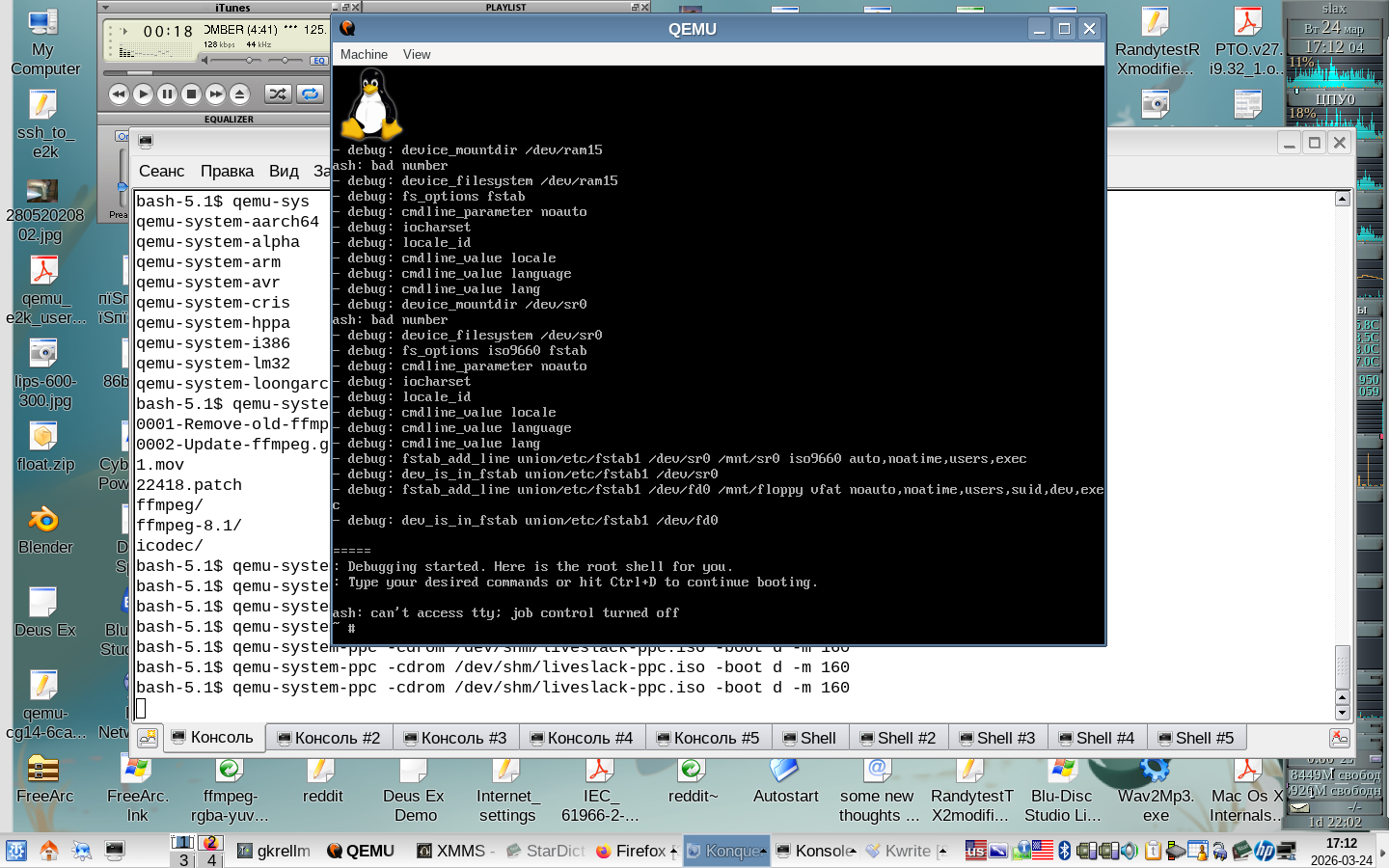The height and width of the screenshot is (868, 1389).
Task: Toggle repeat mode in the music player
Action: 310,94
